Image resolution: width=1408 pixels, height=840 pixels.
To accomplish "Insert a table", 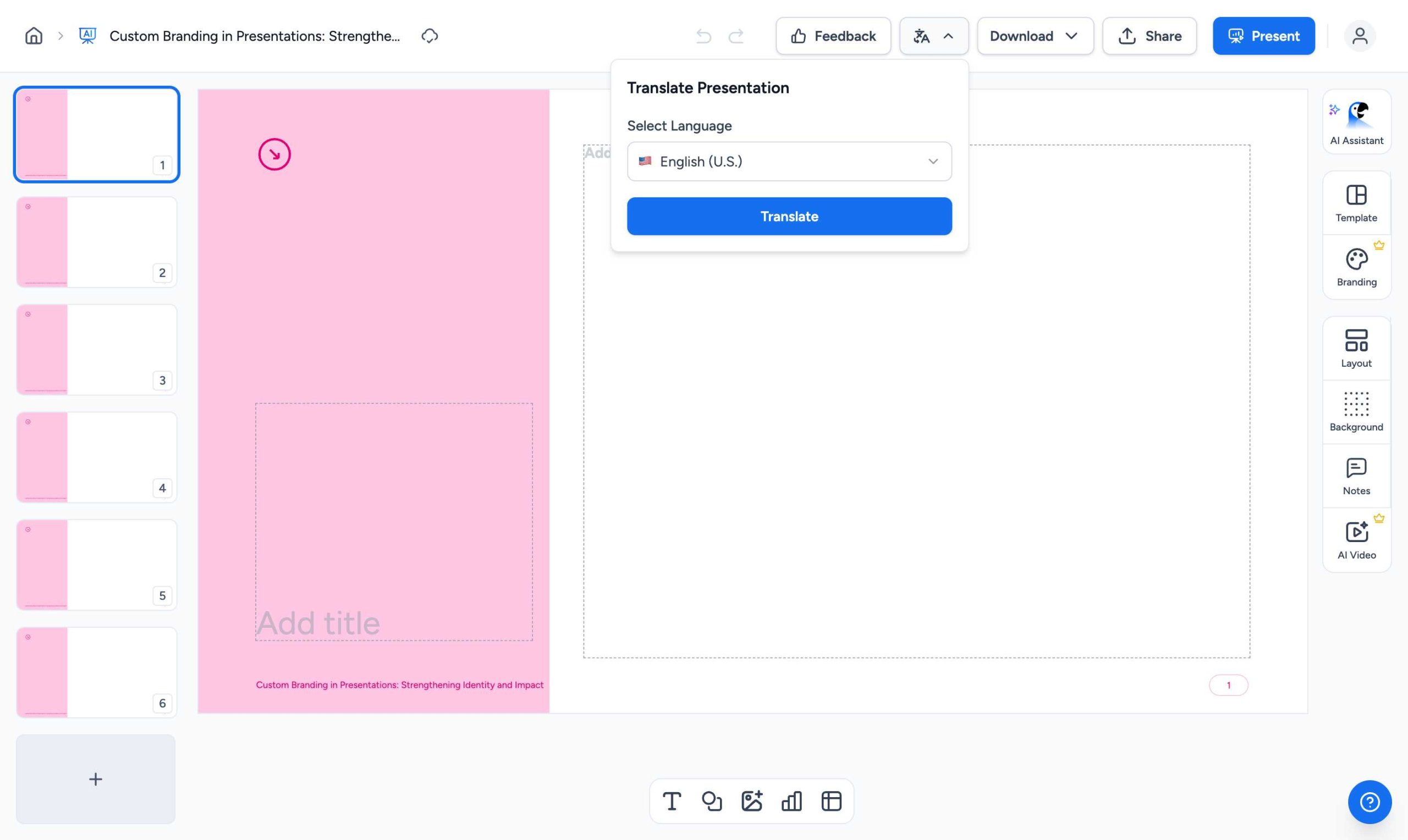I will click(831, 801).
